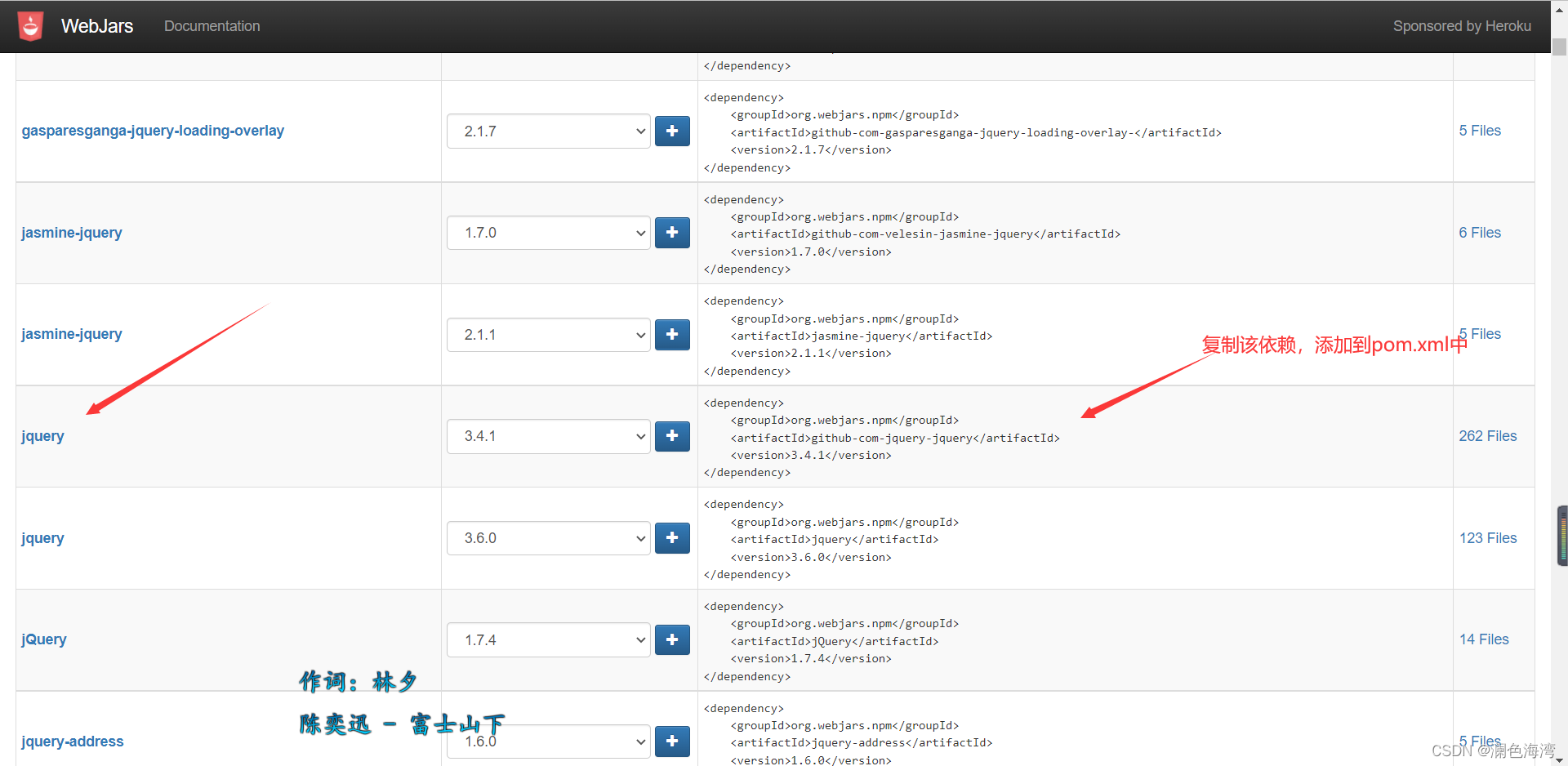Click the plus button beside version 3.6.0
1568x766 pixels.
click(672, 538)
